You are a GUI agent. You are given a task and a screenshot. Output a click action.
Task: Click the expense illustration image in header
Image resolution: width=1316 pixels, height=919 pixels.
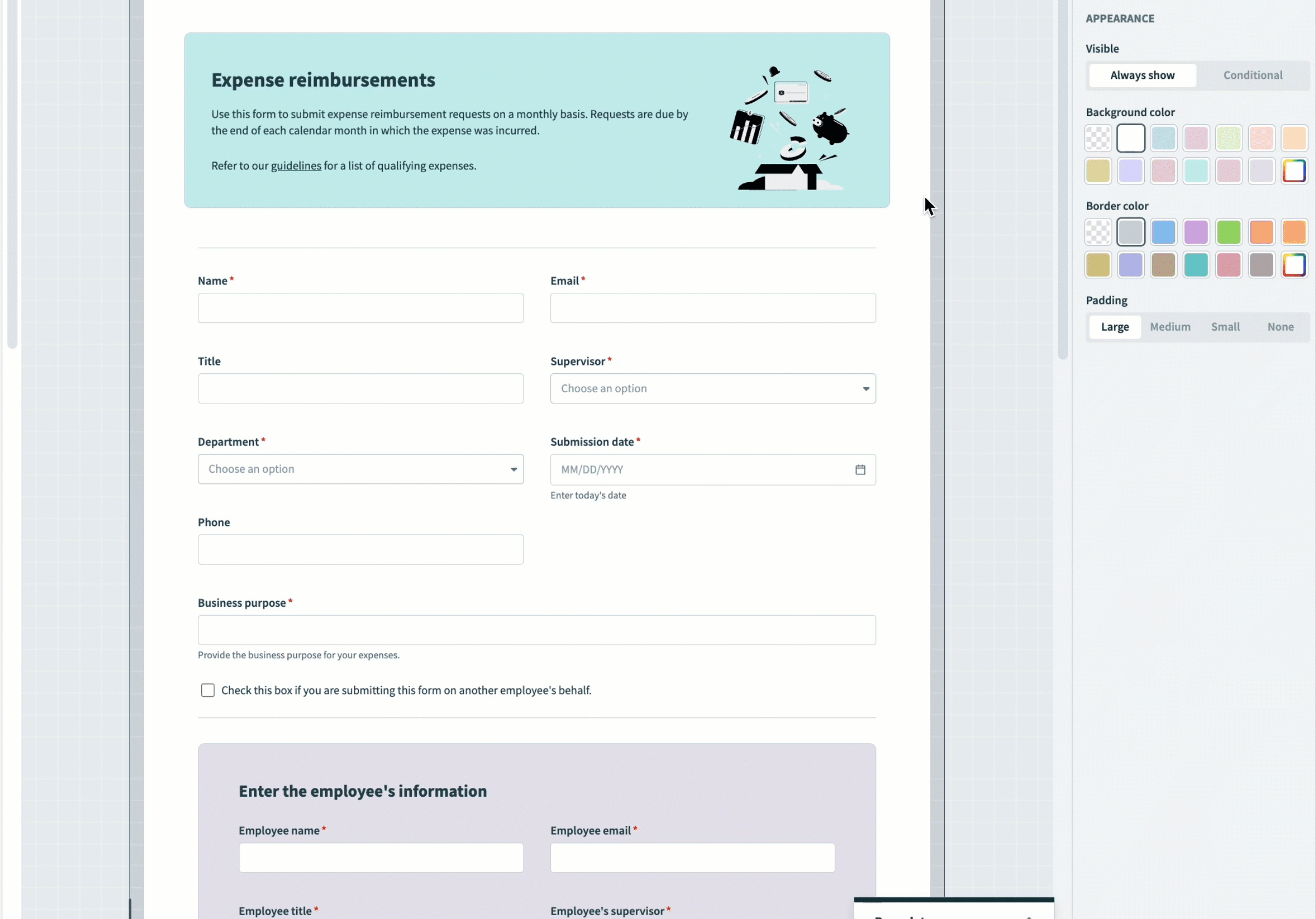pyautogui.click(x=789, y=128)
